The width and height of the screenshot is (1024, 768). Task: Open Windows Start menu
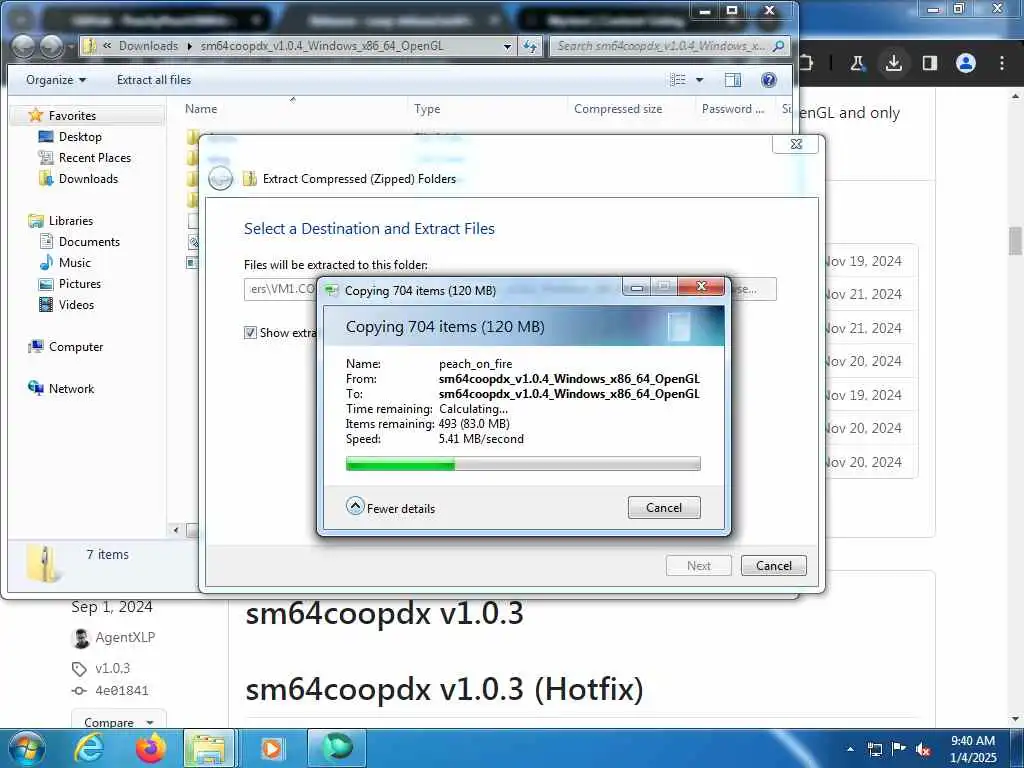pos(27,748)
